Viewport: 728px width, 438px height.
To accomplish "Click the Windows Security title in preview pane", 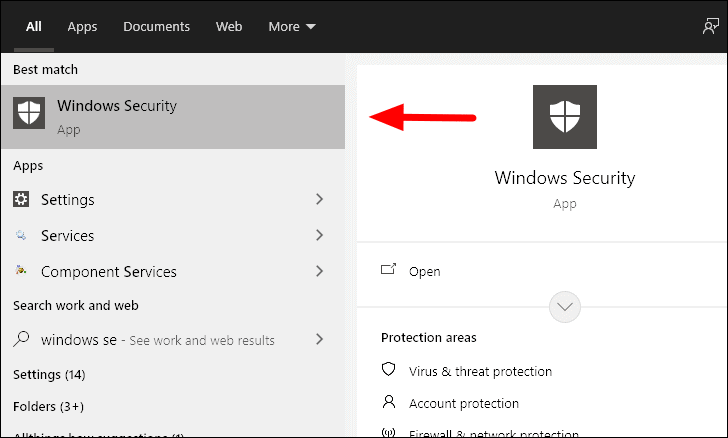I will pyautogui.click(x=565, y=178).
